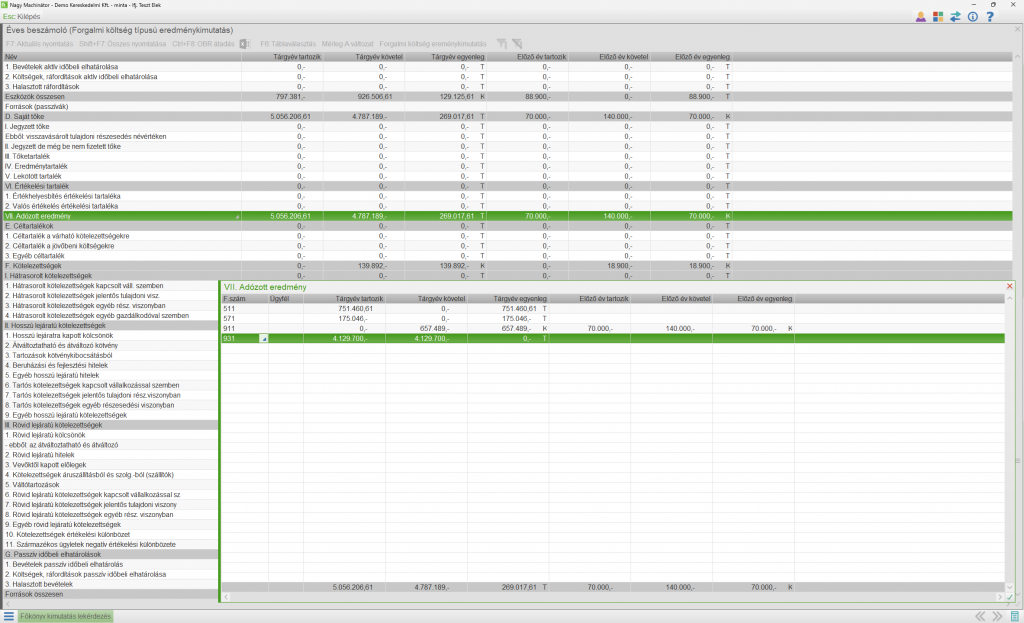
Task: Open the info circle icon
Action: click(973, 17)
